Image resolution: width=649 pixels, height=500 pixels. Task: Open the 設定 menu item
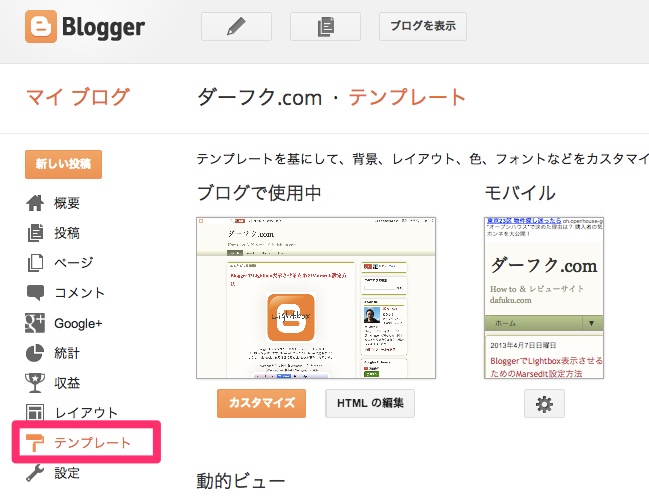click(x=67, y=473)
